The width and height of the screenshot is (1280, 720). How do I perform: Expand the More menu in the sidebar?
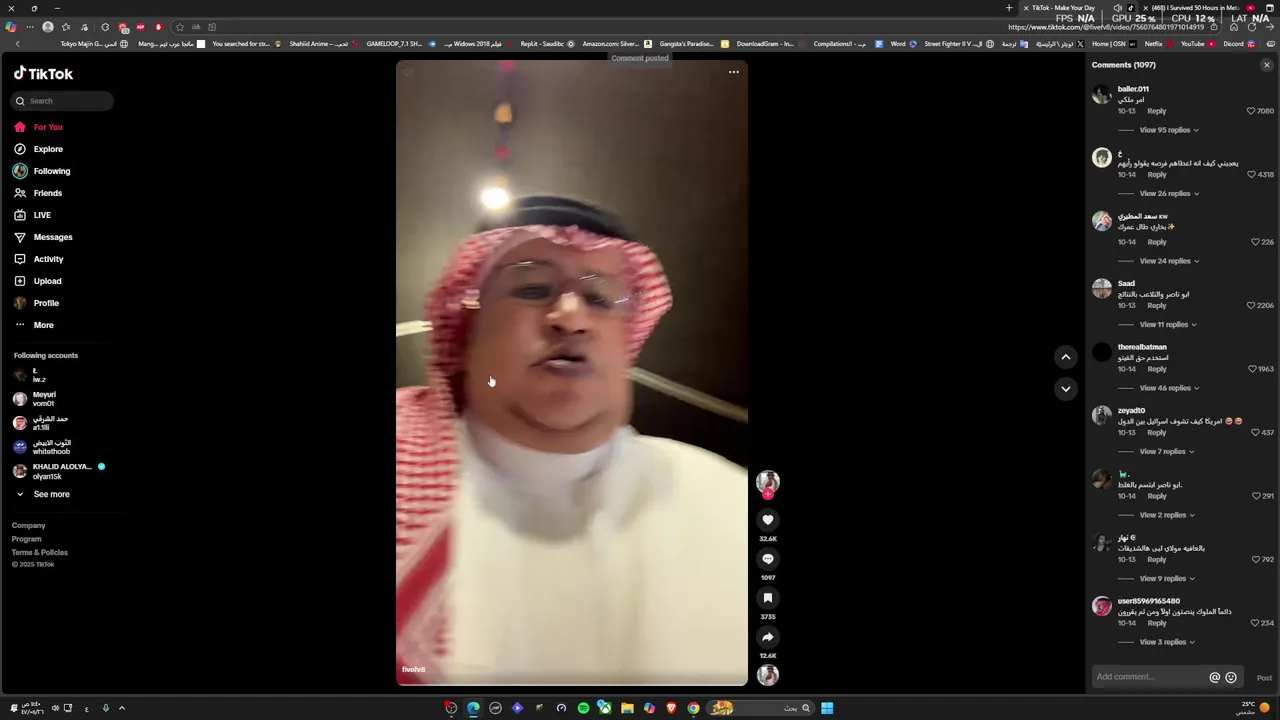(34, 325)
